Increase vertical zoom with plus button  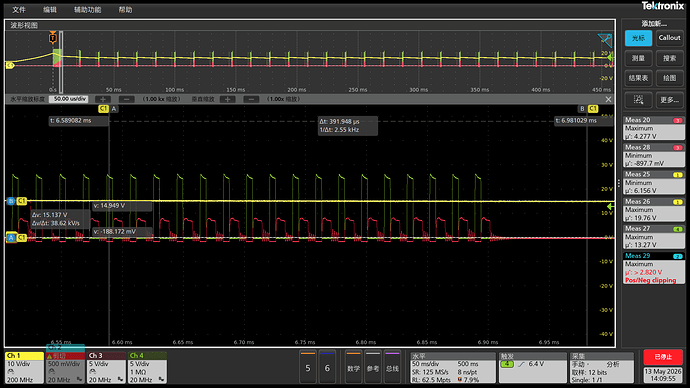coord(228,99)
